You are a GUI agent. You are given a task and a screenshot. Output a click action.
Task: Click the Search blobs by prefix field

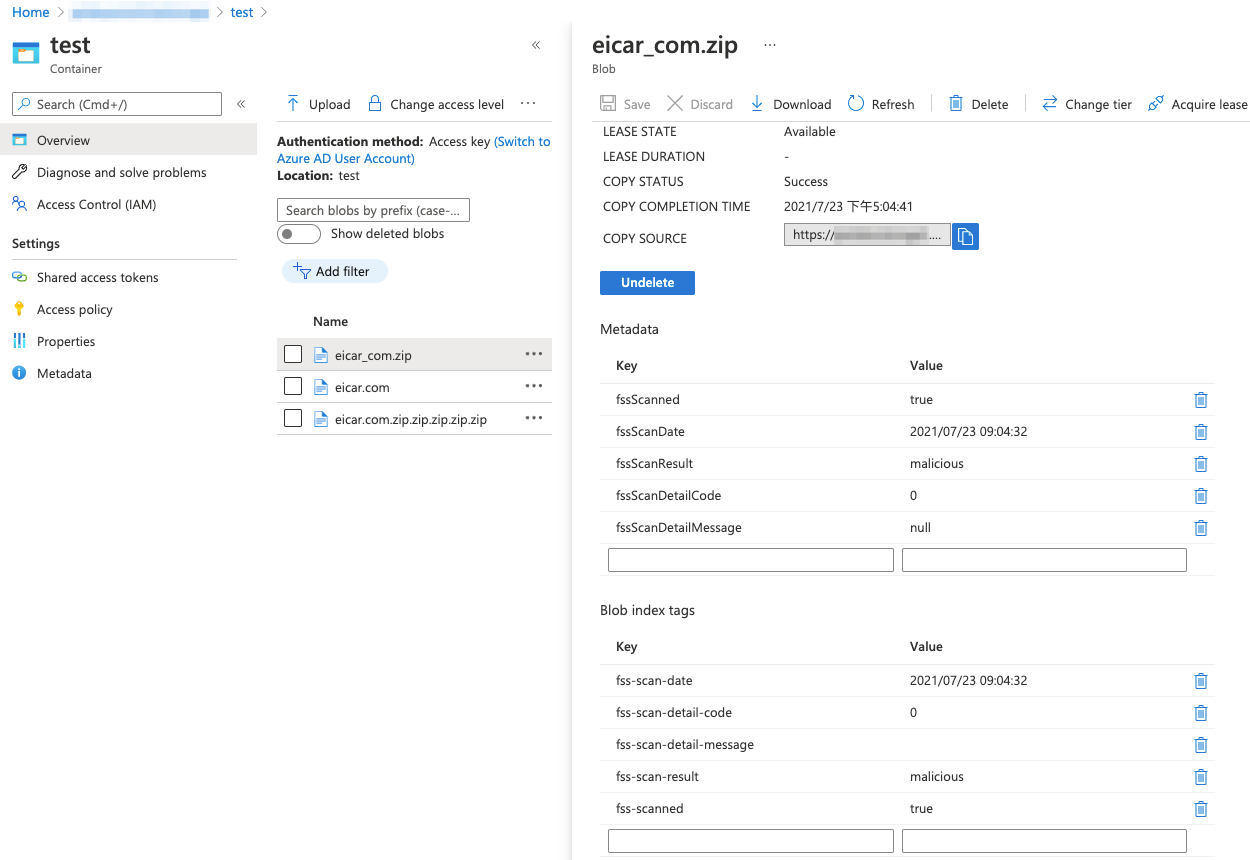(373, 210)
